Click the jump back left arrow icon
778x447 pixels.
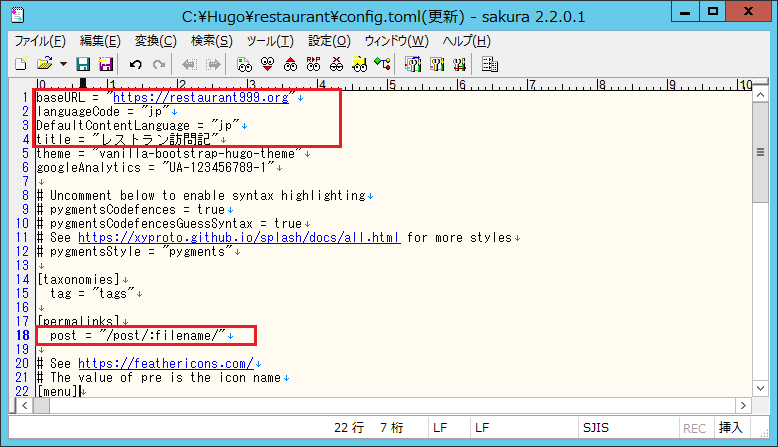point(190,64)
